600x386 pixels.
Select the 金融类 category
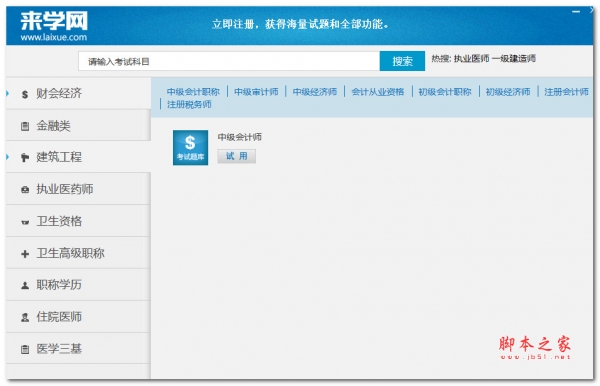78,125
